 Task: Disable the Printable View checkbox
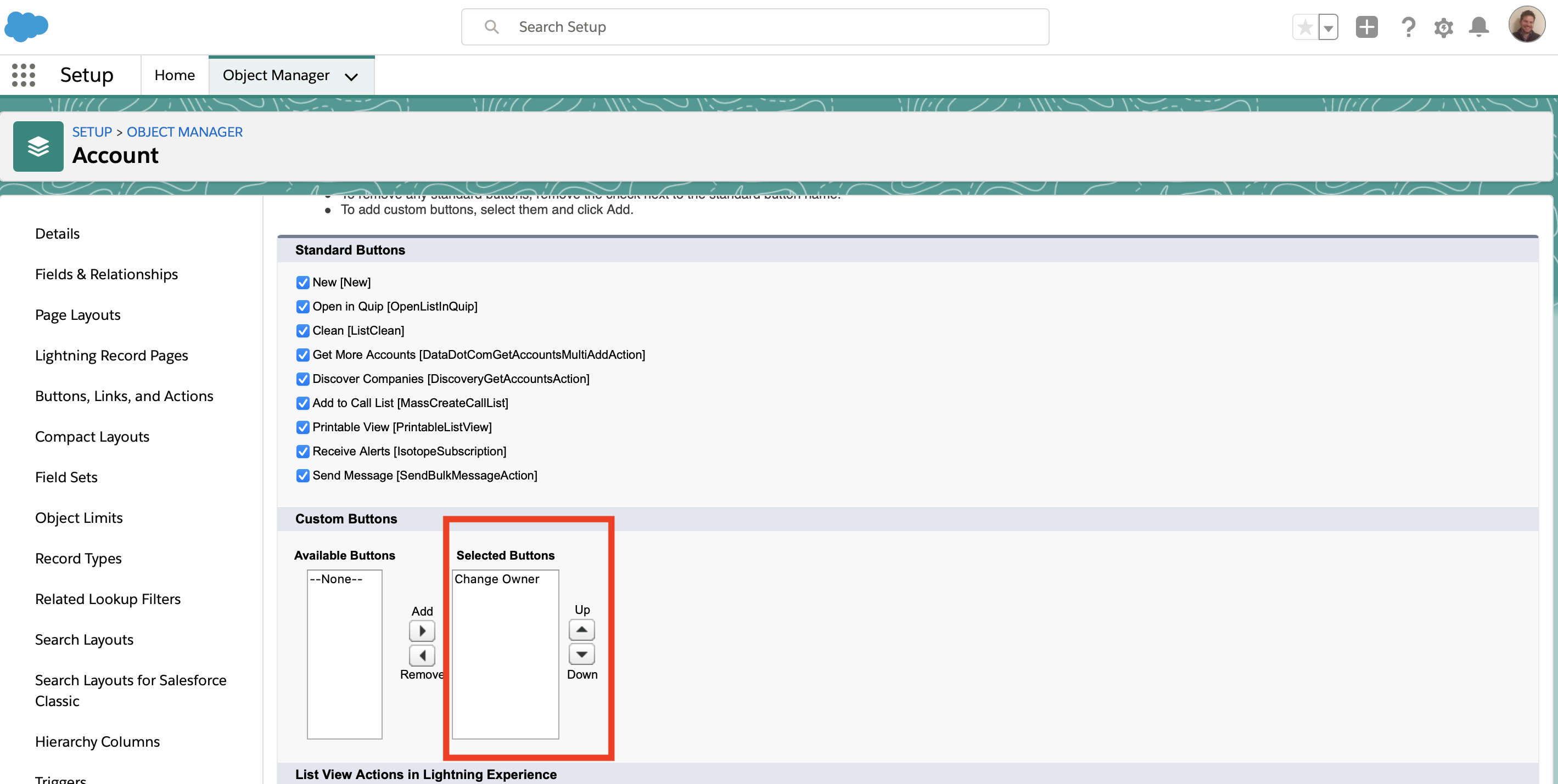click(x=303, y=427)
